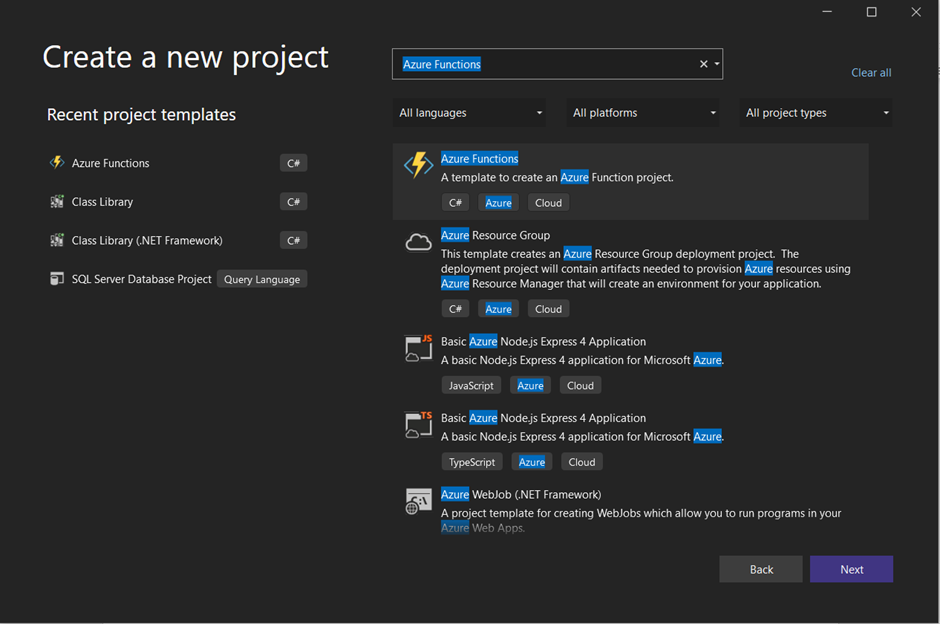Choose Class Library from recent templates
The width and height of the screenshot is (940, 624).
(177, 202)
